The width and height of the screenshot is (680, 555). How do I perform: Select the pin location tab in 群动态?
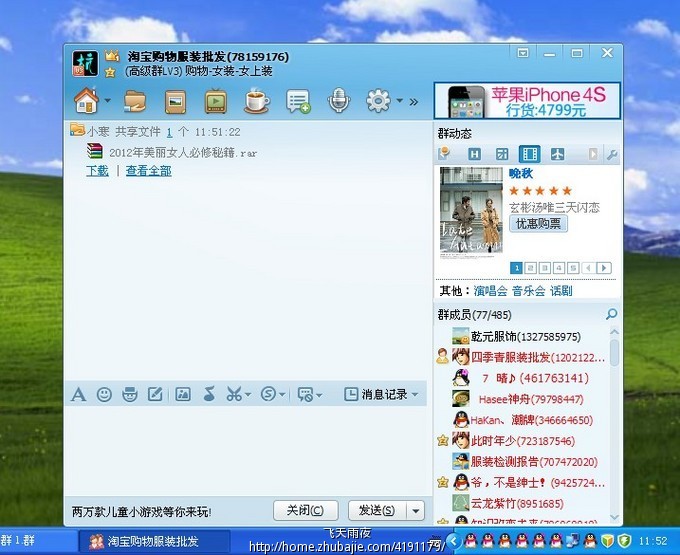click(x=444, y=153)
